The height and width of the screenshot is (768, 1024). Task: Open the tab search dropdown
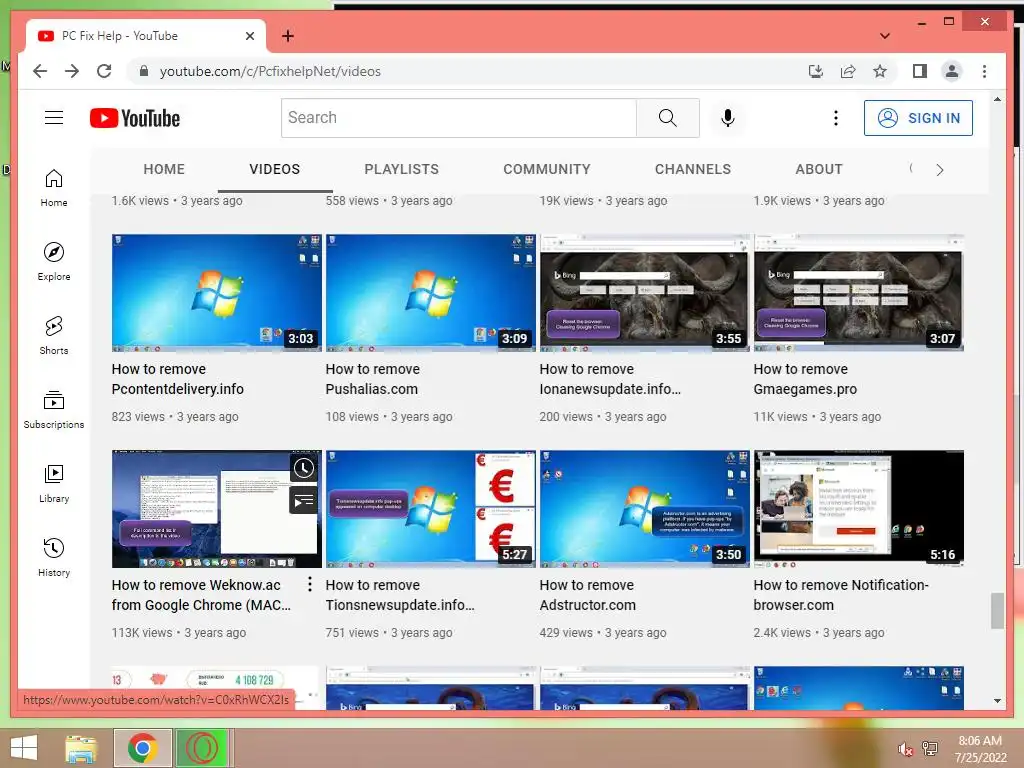[885, 36]
